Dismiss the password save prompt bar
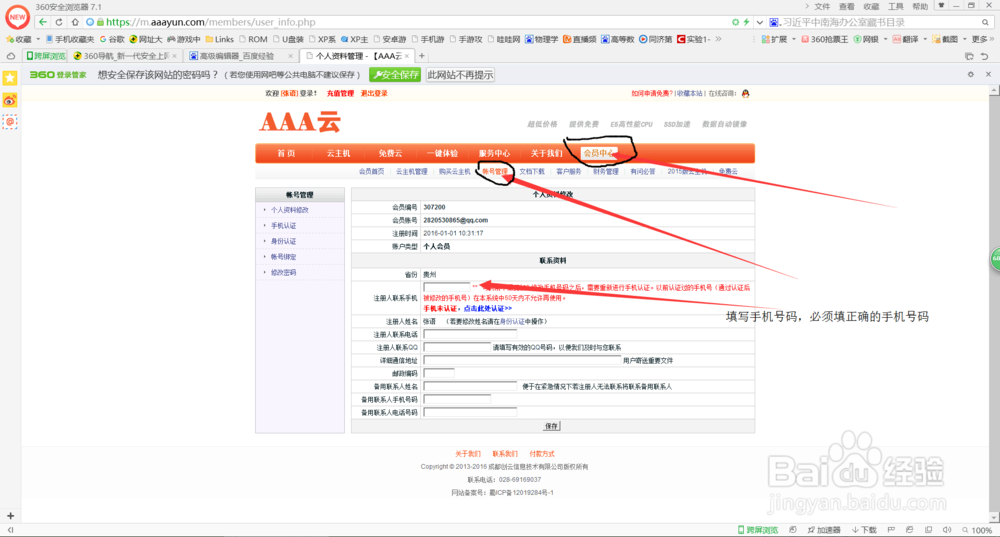This screenshot has height=537, width=1000. pos(989,75)
